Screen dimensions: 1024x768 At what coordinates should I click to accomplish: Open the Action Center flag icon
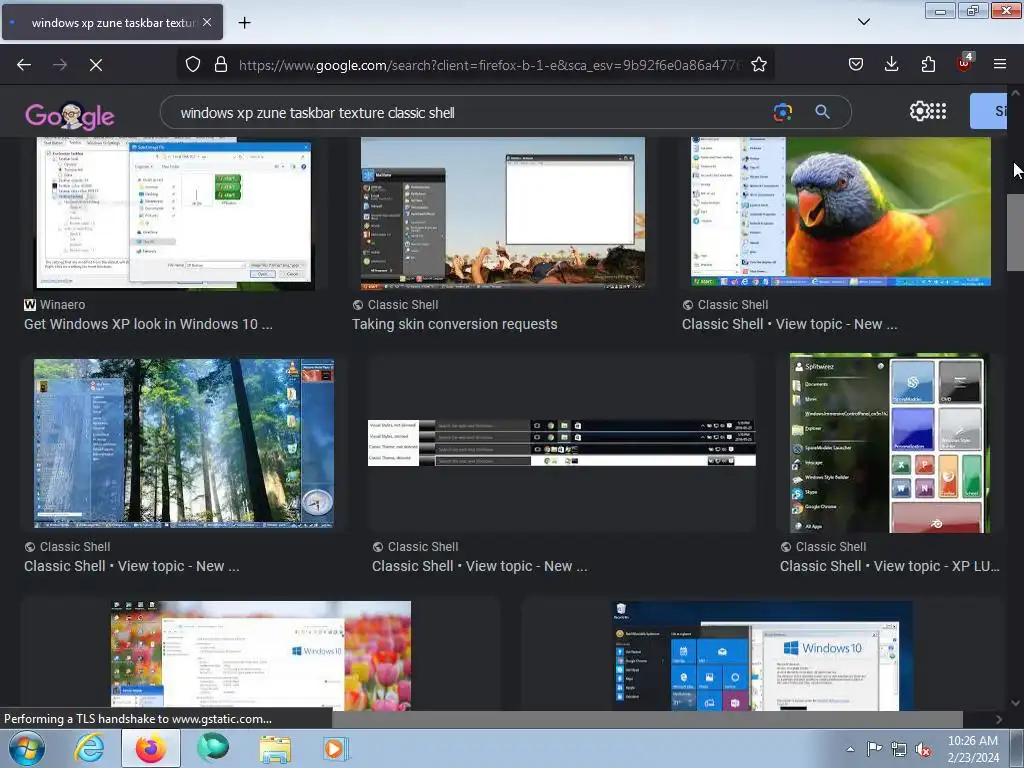tap(874, 749)
